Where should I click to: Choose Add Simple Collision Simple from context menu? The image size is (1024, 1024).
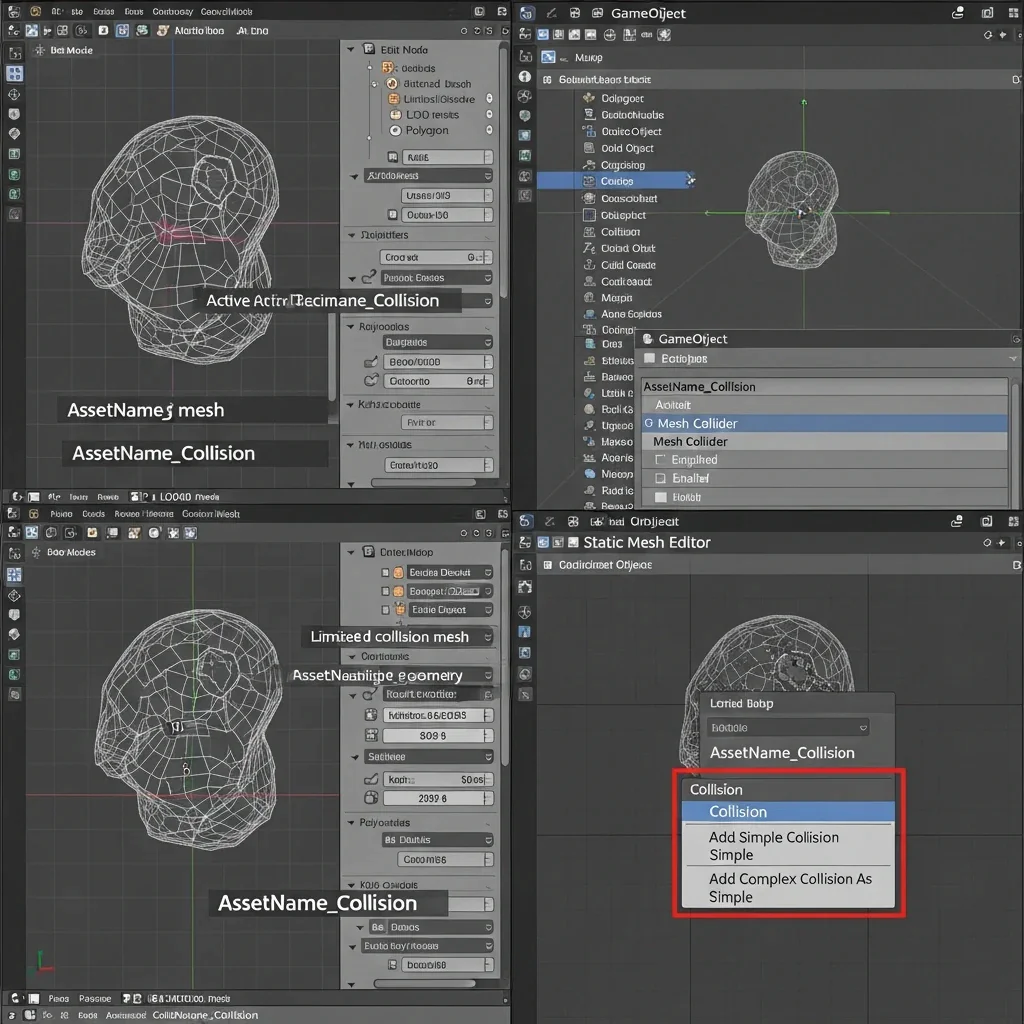click(x=773, y=846)
